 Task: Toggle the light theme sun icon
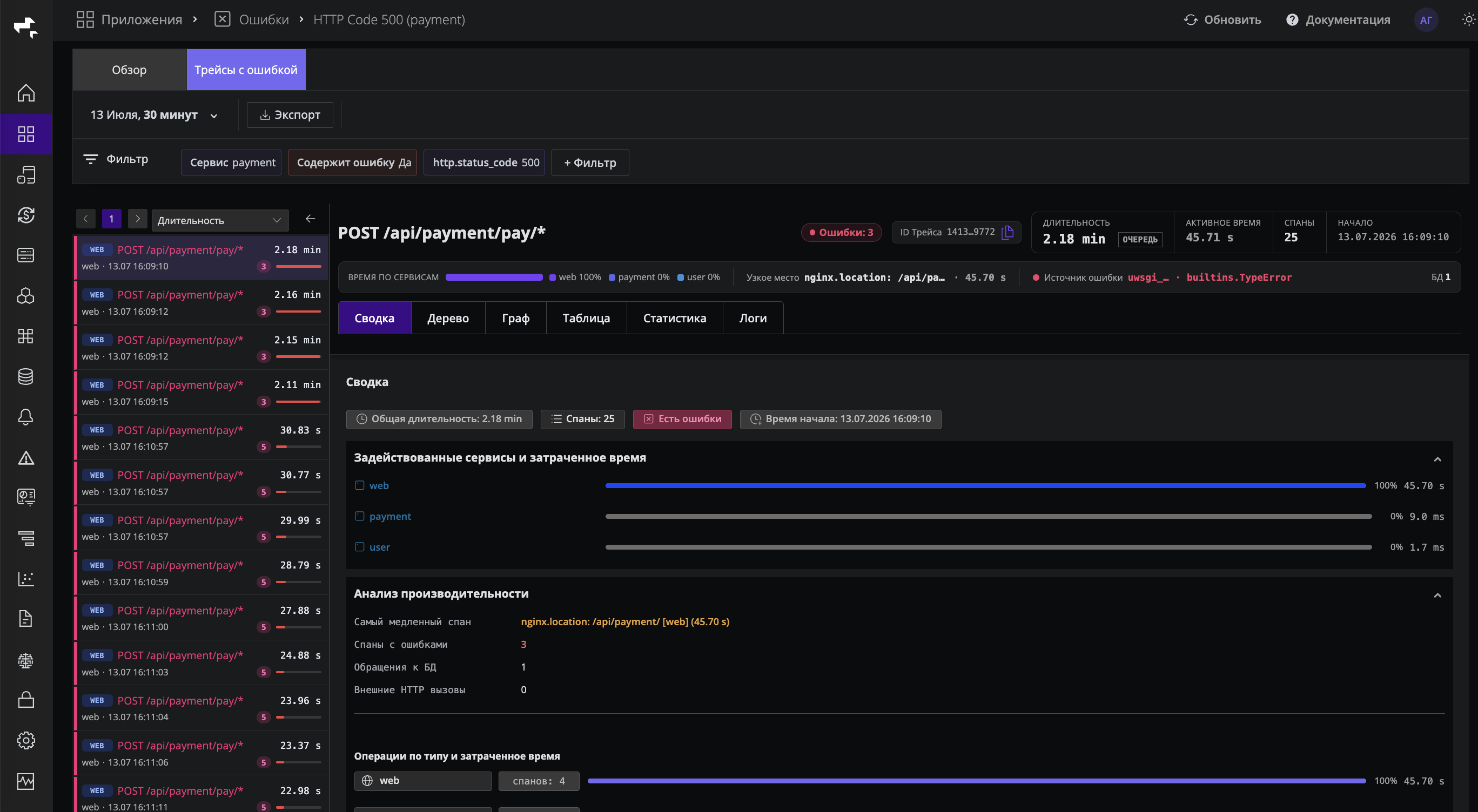(x=1468, y=19)
